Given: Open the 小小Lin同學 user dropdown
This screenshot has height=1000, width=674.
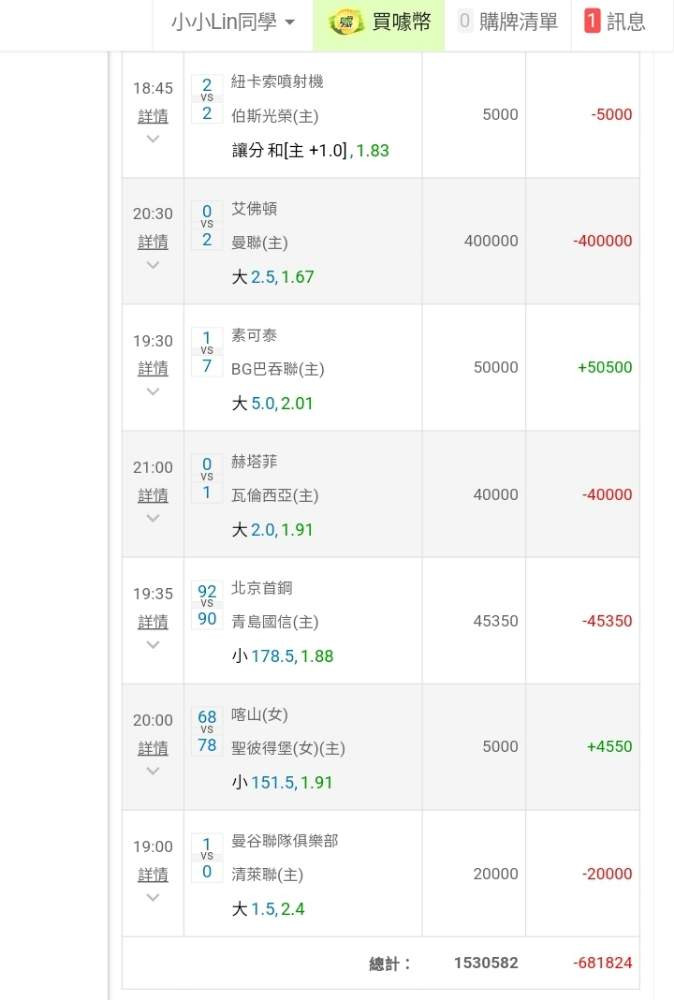Looking at the screenshot, I should (x=233, y=23).
